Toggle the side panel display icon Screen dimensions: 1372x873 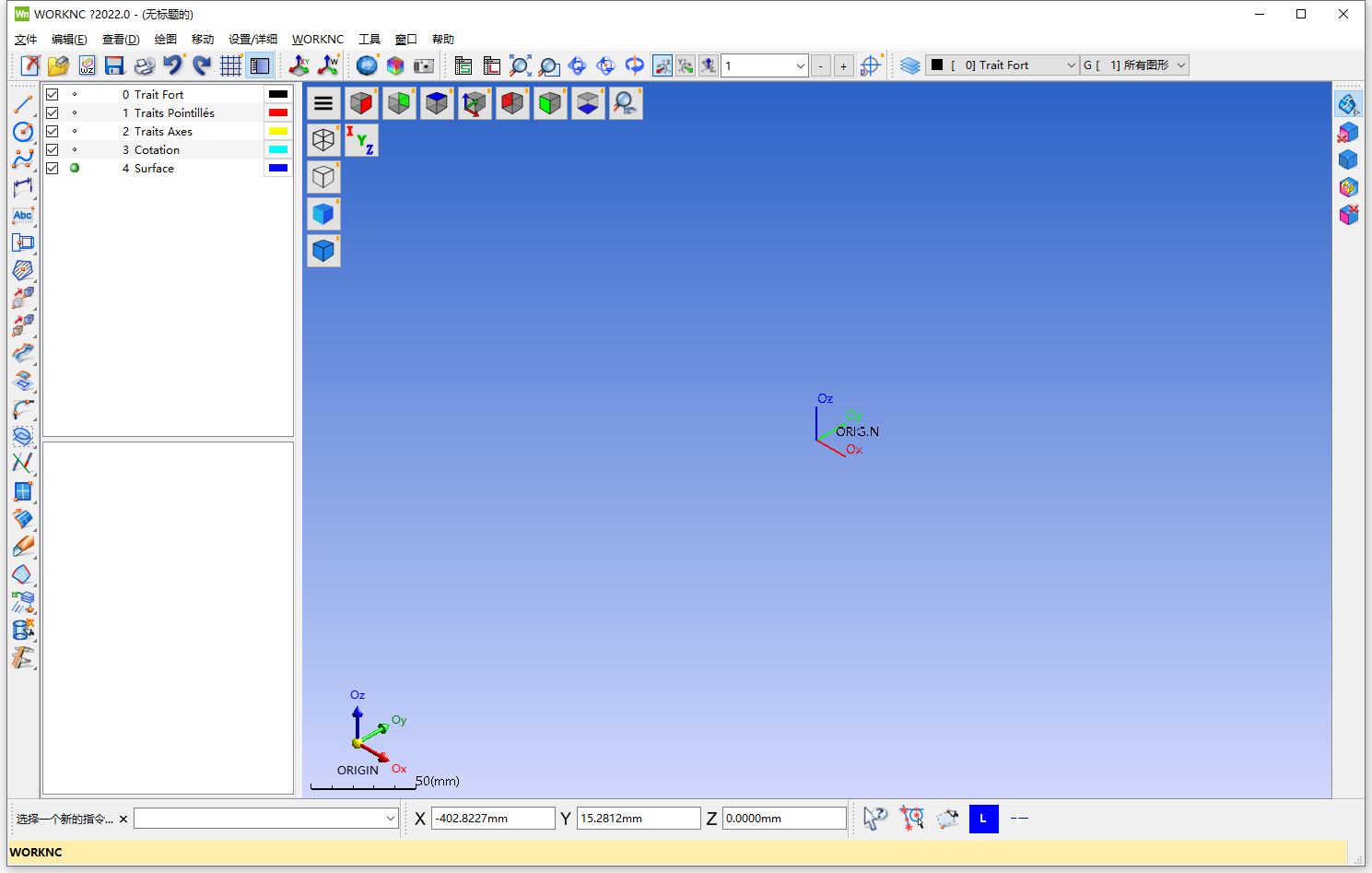(260, 65)
